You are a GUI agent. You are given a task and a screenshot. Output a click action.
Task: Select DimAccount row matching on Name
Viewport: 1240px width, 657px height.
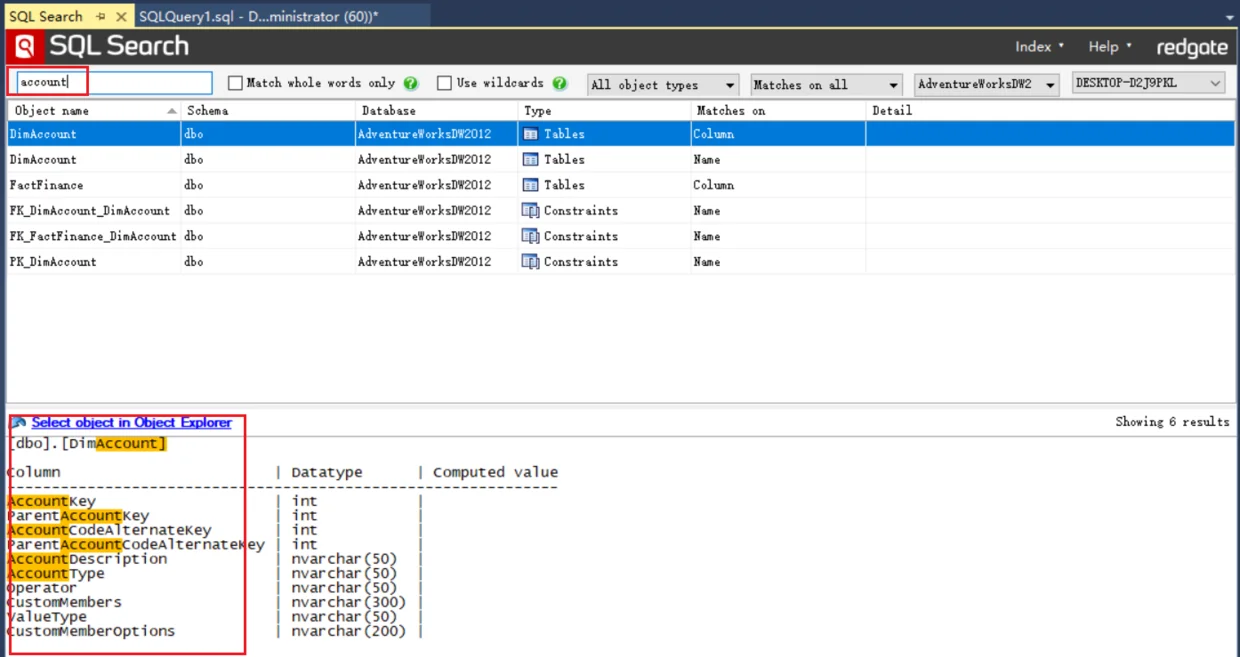pyautogui.click(x=621, y=160)
